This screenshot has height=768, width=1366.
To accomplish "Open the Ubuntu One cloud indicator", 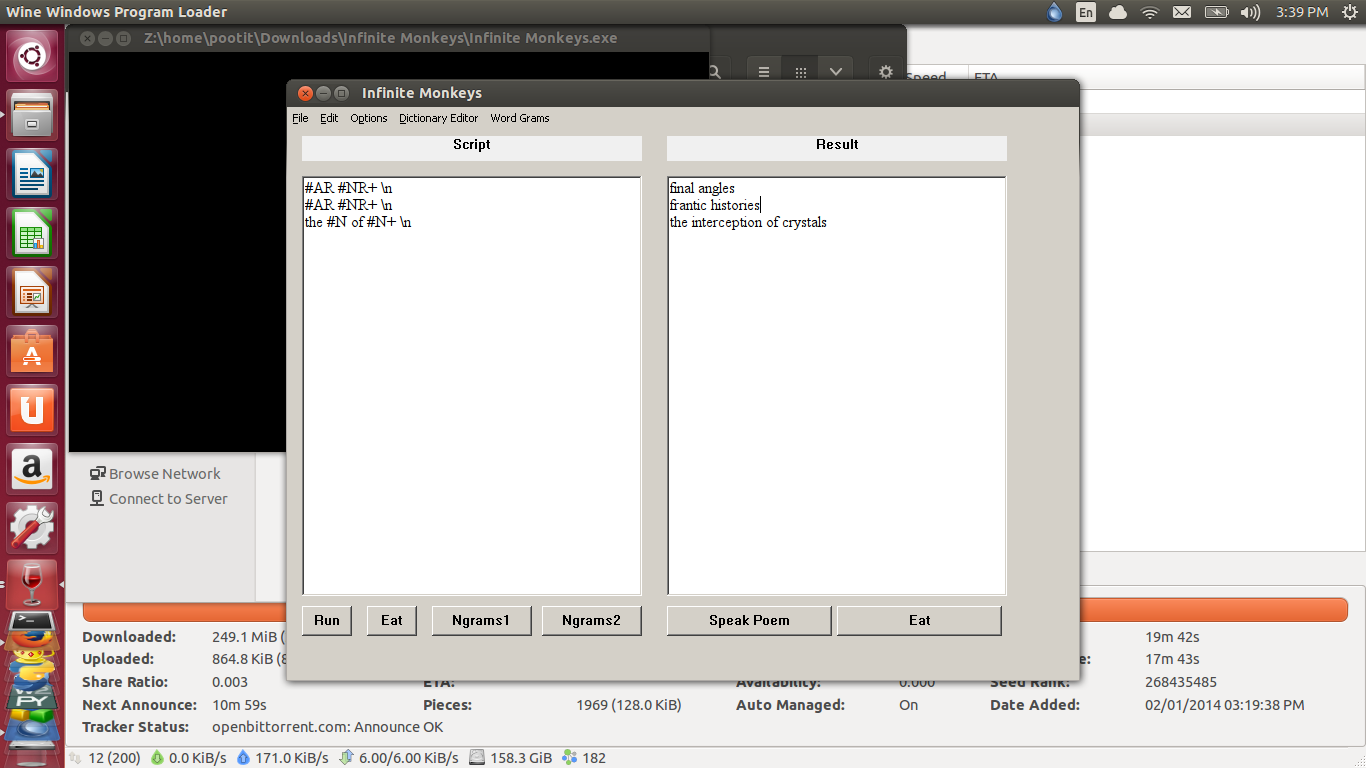I will pos(1118,12).
